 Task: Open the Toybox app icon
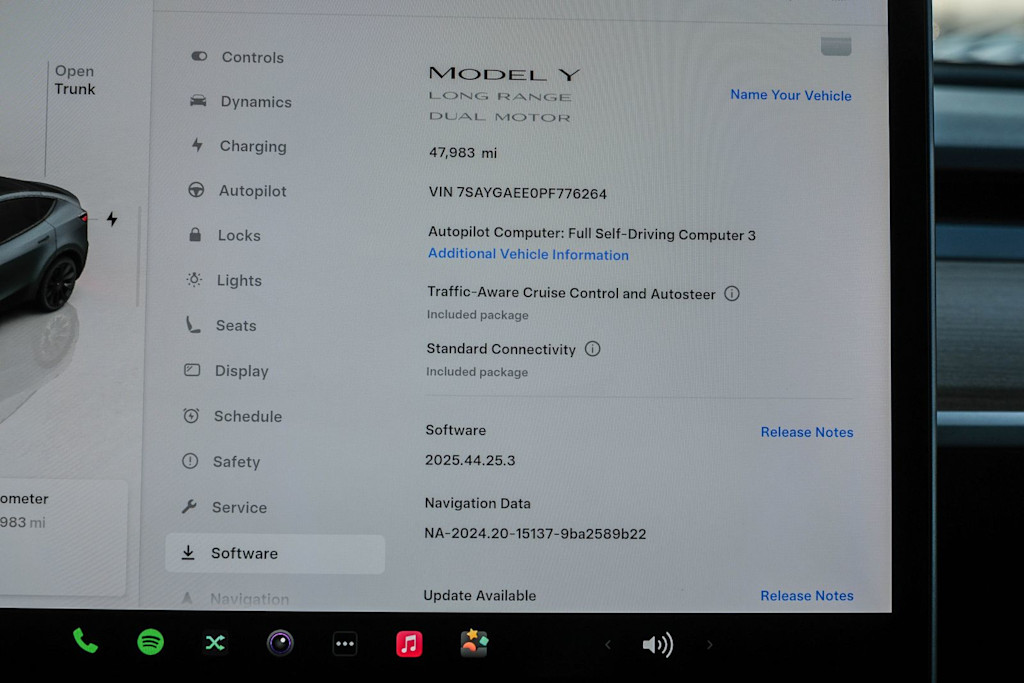(x=474, y=643)
